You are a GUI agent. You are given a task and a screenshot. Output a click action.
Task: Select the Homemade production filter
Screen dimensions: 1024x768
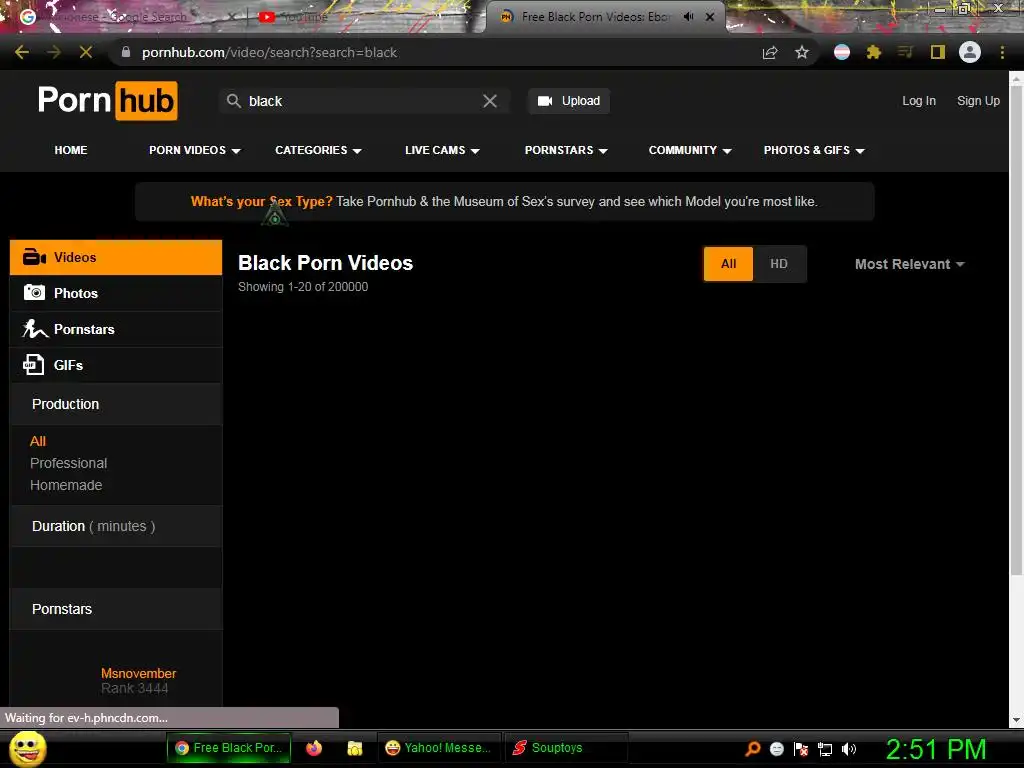pos(66,485)
